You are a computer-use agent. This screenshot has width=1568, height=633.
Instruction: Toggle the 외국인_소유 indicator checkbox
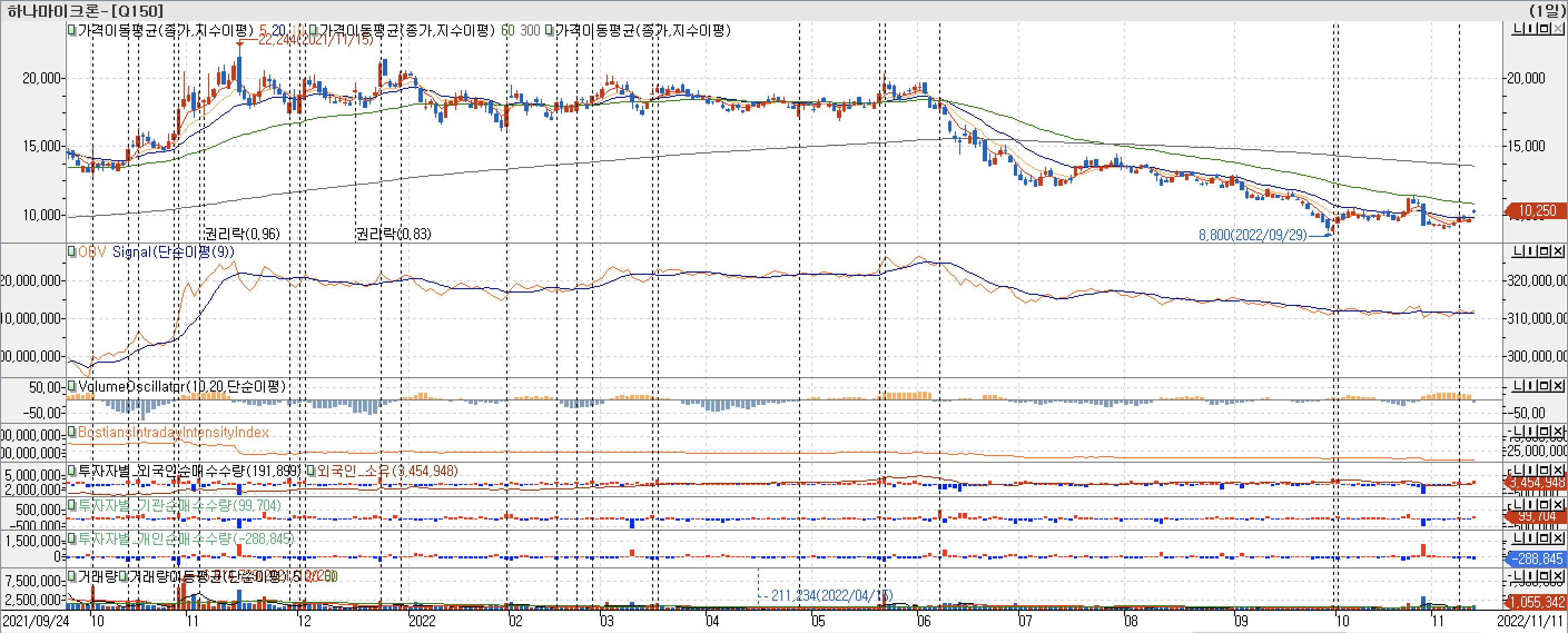311,471
